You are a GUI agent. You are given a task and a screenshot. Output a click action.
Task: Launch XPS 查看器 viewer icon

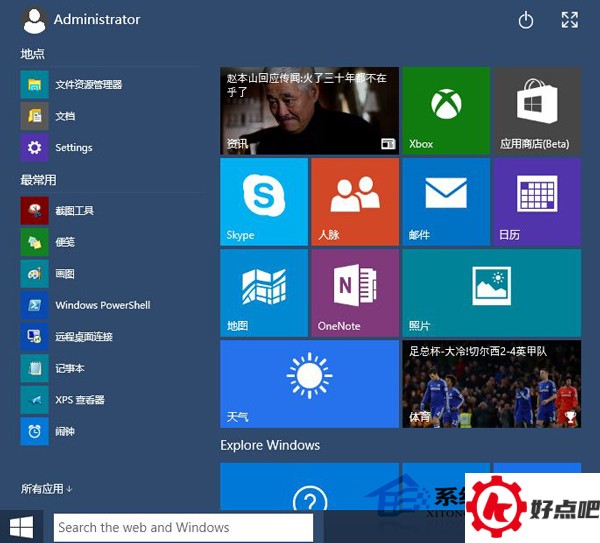point(34,400)
